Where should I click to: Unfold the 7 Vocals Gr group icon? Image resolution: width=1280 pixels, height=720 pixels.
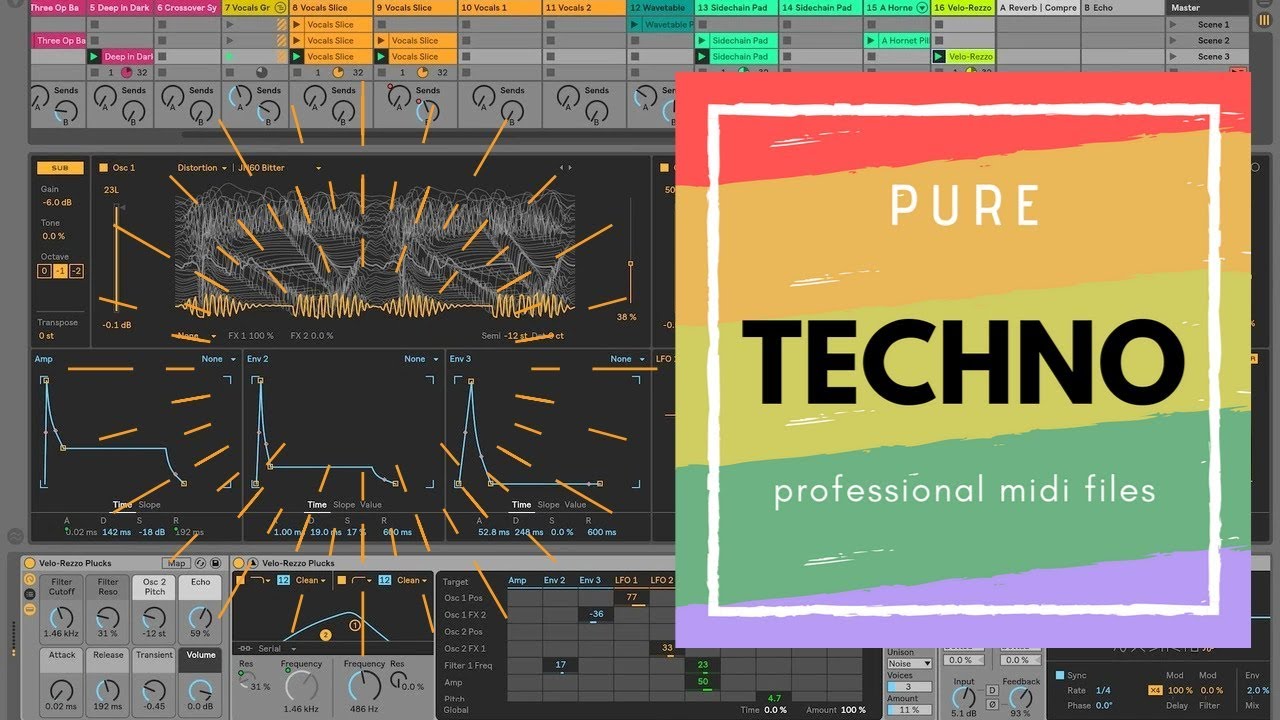coord(280,8)
